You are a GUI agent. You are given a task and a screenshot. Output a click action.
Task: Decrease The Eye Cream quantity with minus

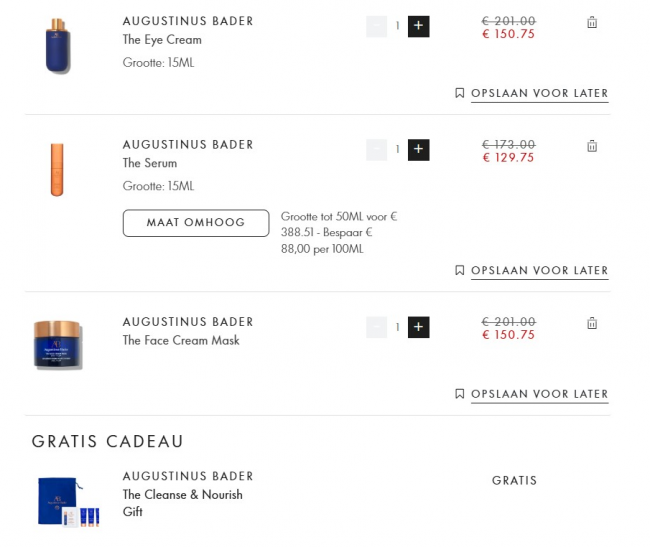(376, 26)
